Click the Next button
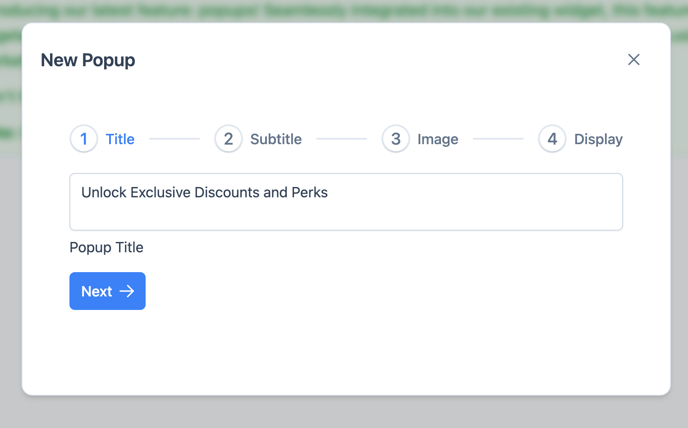 [108, 291]
